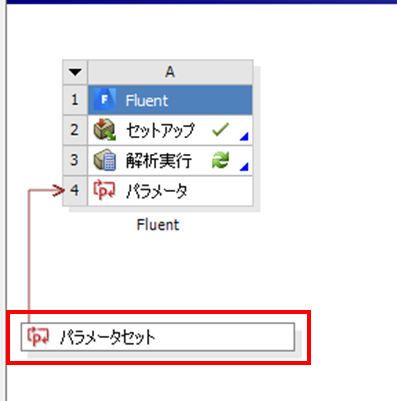Image resolution: width=397 pixels, height=401 pixels.
Task: Click the Setup cell icon (セットアップ)
Action: 104,130
